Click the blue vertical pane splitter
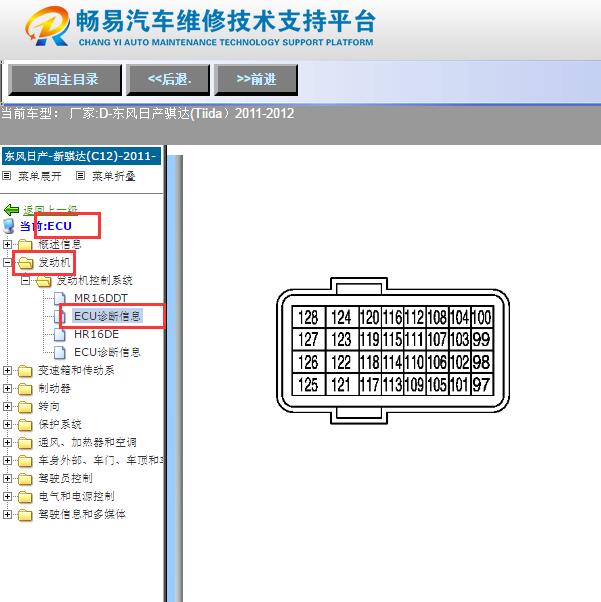 175,378
